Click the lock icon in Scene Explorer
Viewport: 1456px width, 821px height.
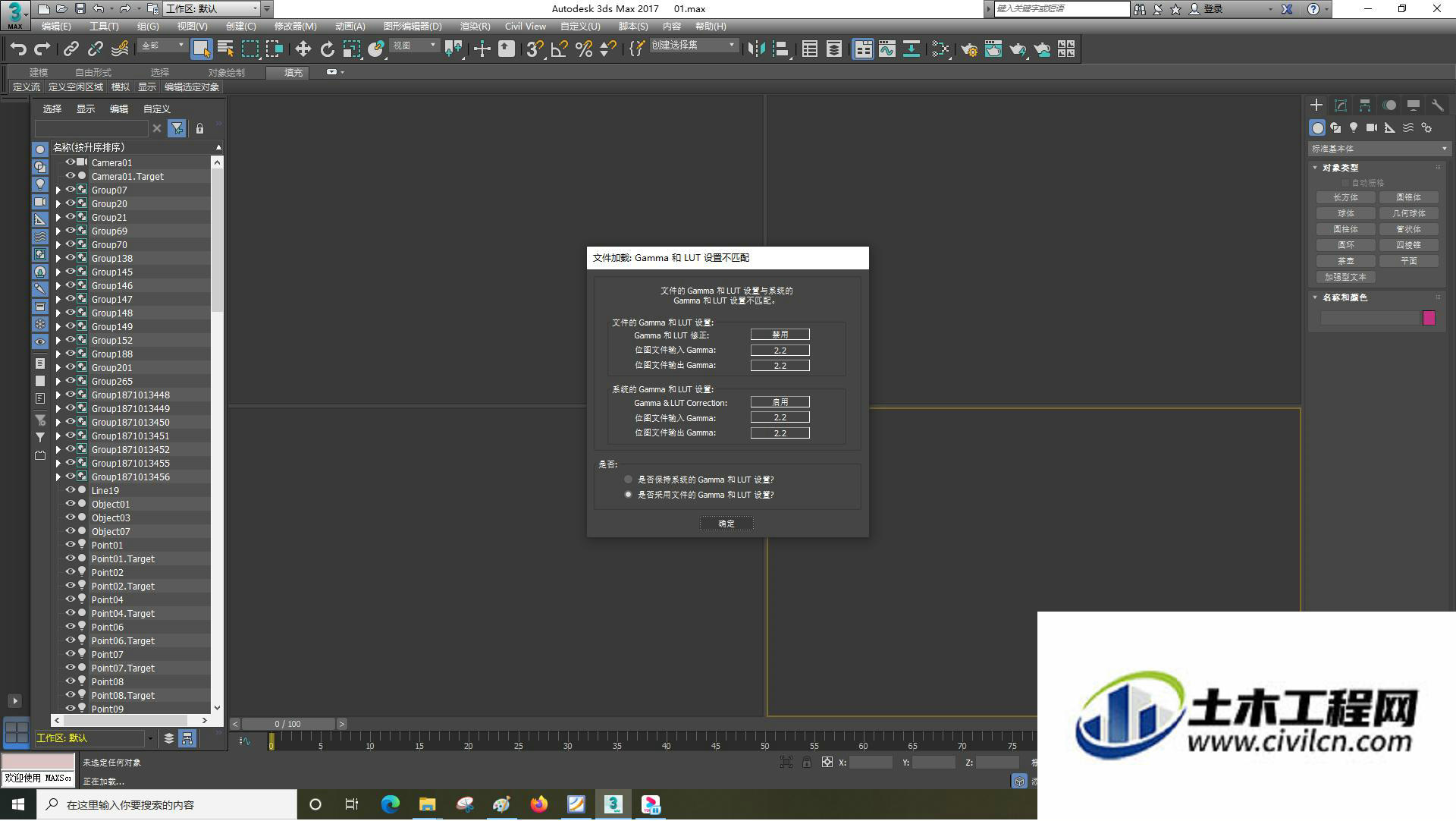pyautogui.click(x=199, y=128)
